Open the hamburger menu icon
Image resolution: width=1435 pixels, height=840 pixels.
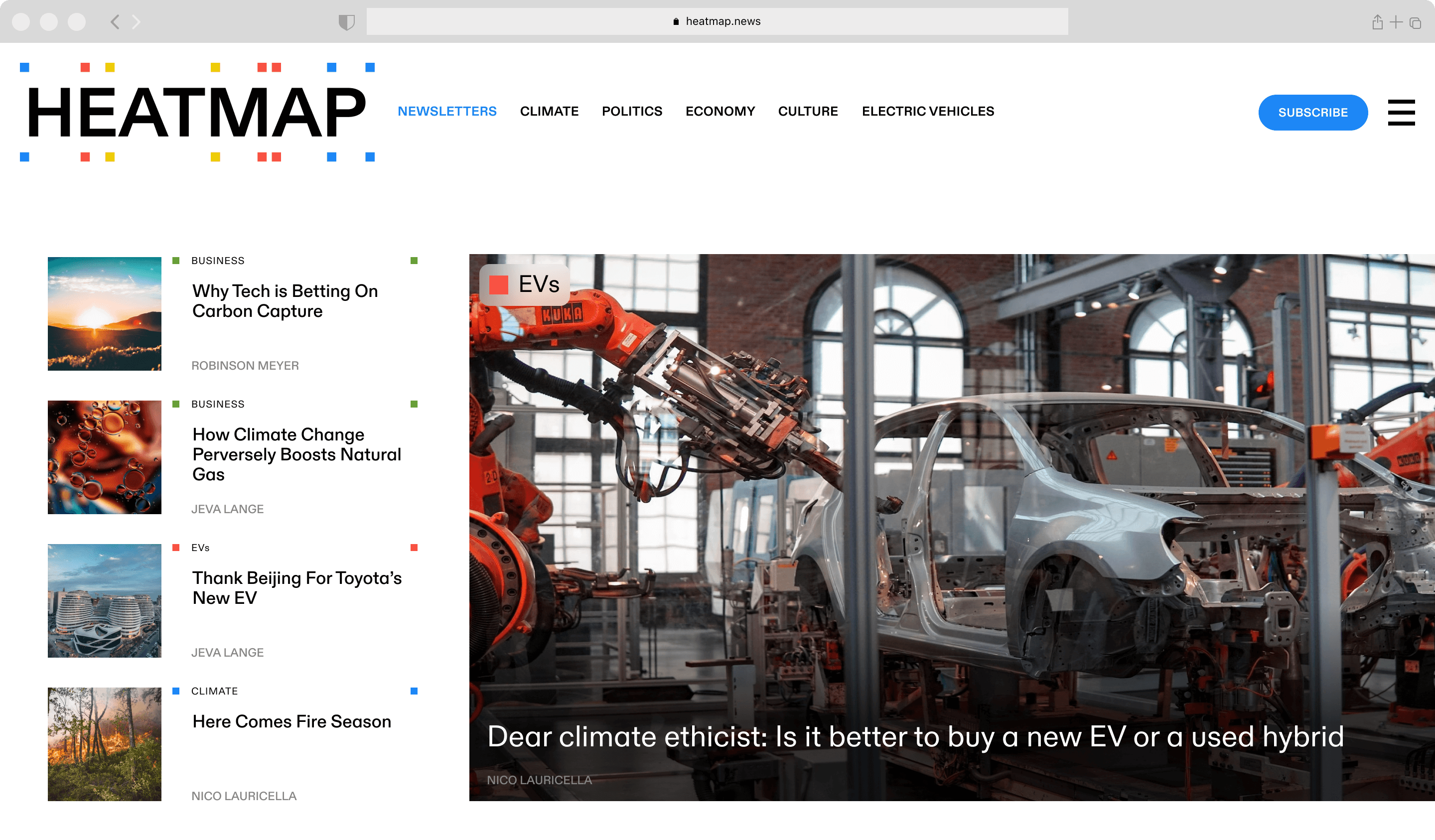pos(1401,112)
